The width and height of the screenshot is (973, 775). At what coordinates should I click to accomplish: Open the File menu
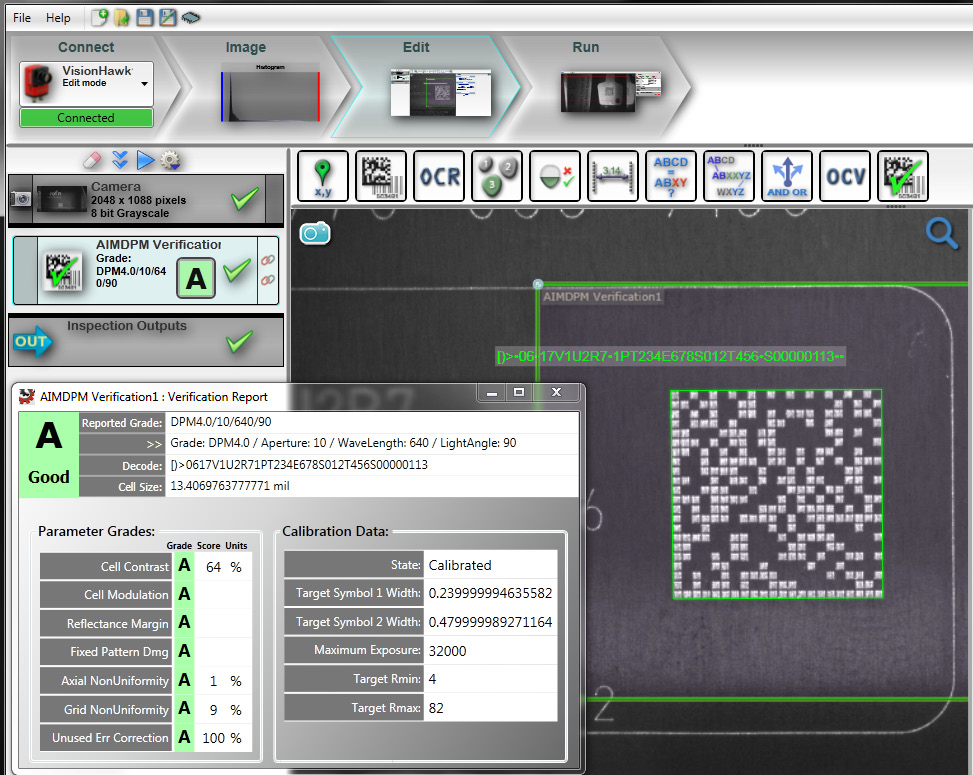[22, 18]
